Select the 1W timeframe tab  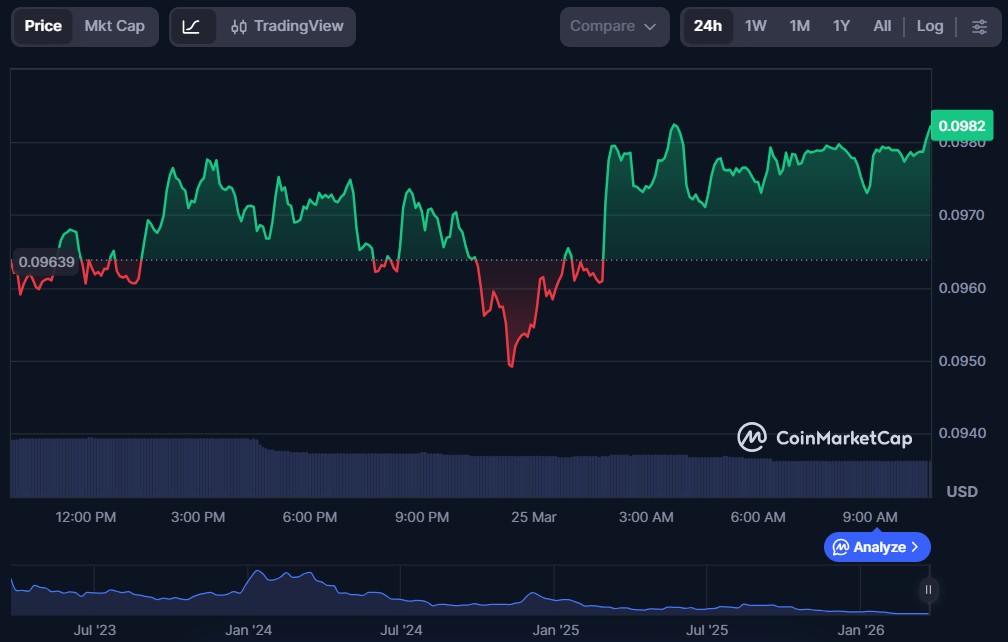pyautogui.click(x=756, y=27)
